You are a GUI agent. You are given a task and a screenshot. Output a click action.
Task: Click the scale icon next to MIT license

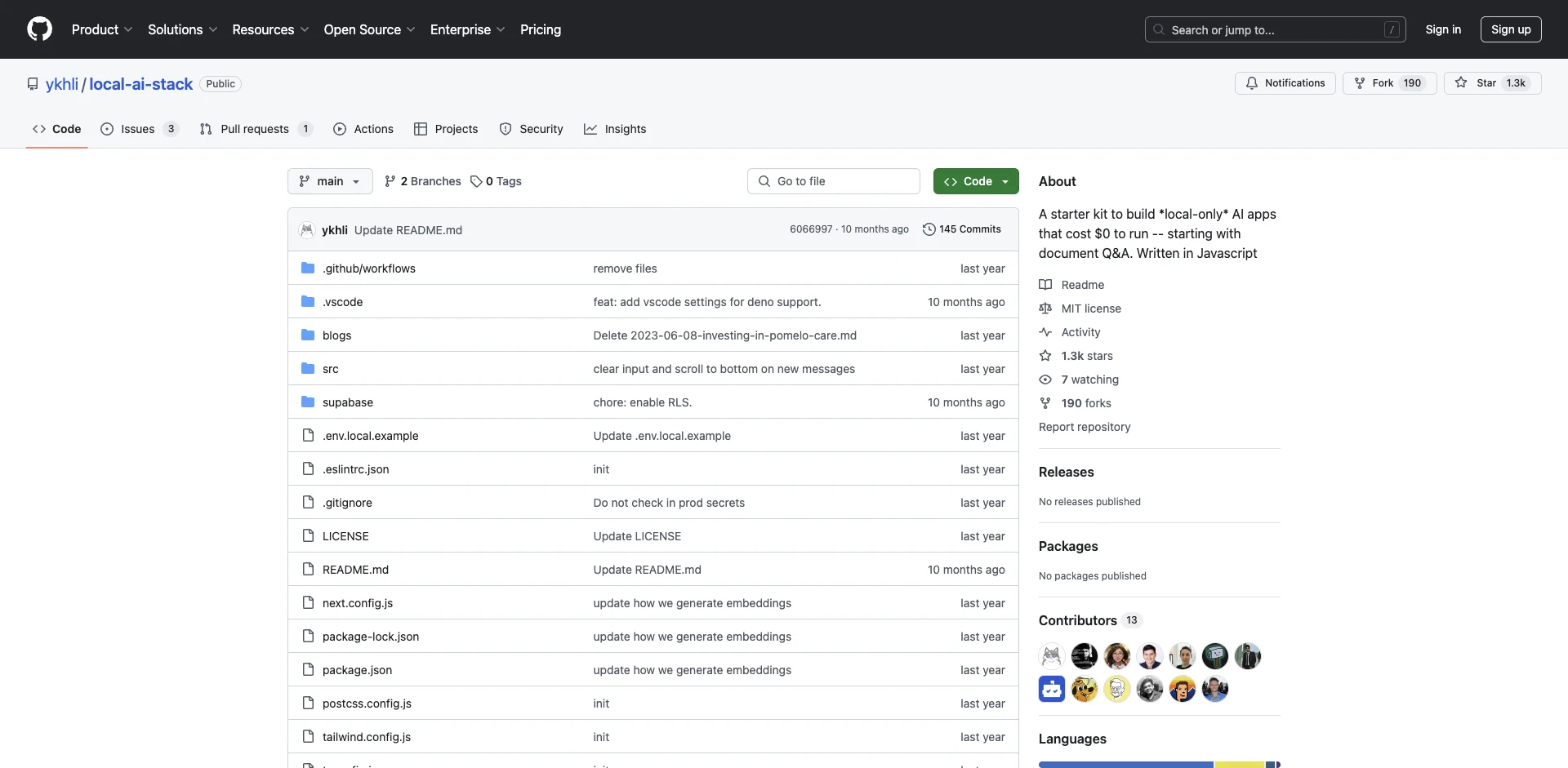pyautogui.click(x=1045, y=309)
